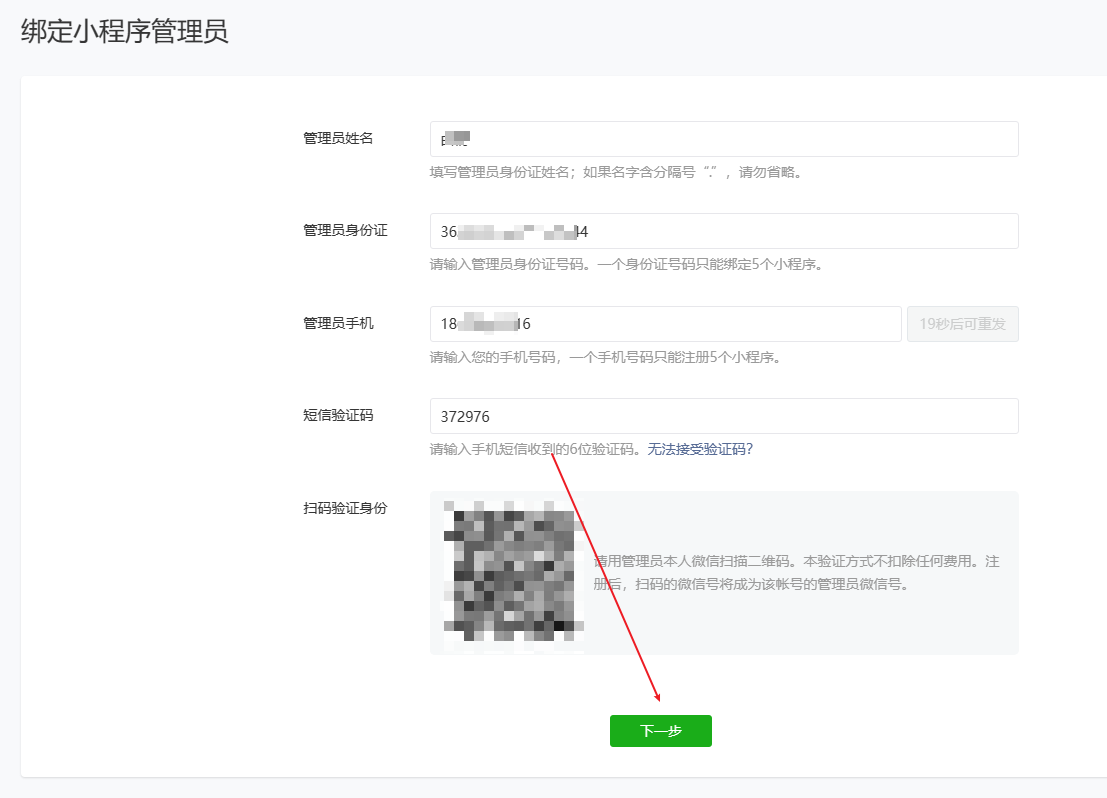Click the 管理员姓名 input field

point(724,139)
